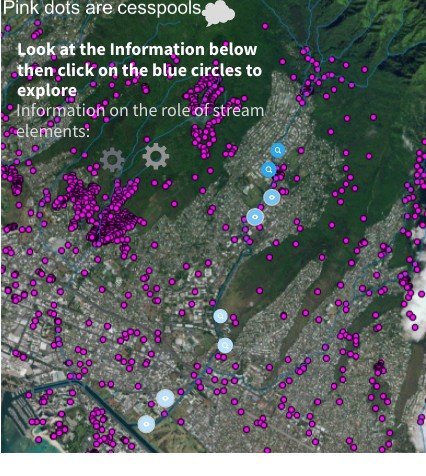Open the darker gray gear icon
426x476 pixels.
(x=112, y=160)
